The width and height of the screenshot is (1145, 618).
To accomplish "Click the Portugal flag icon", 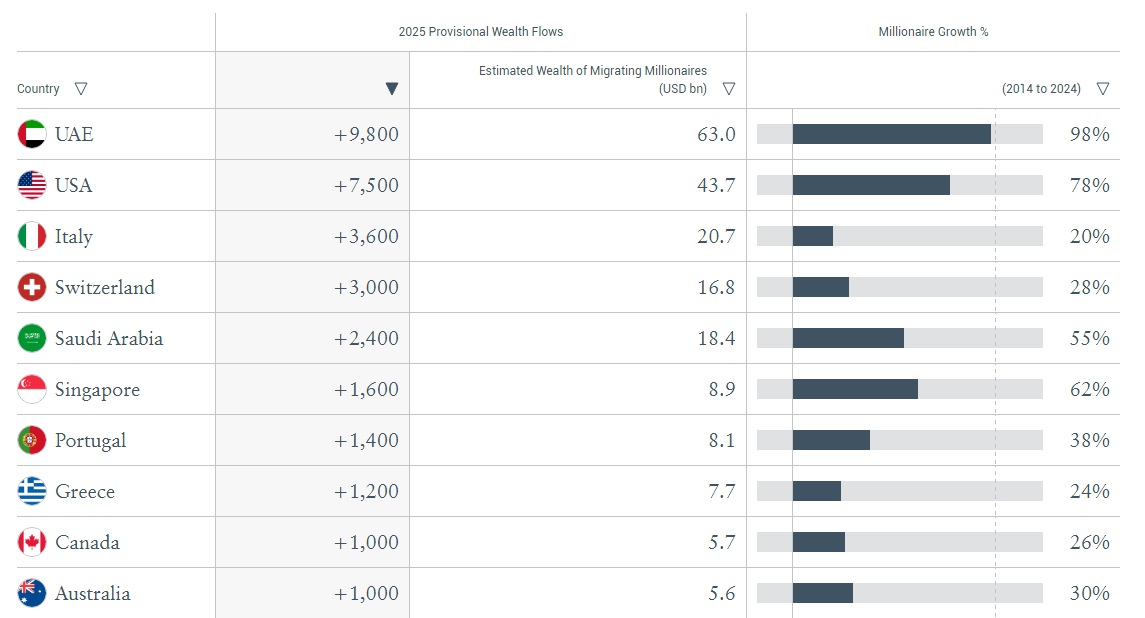I will 32,440.
